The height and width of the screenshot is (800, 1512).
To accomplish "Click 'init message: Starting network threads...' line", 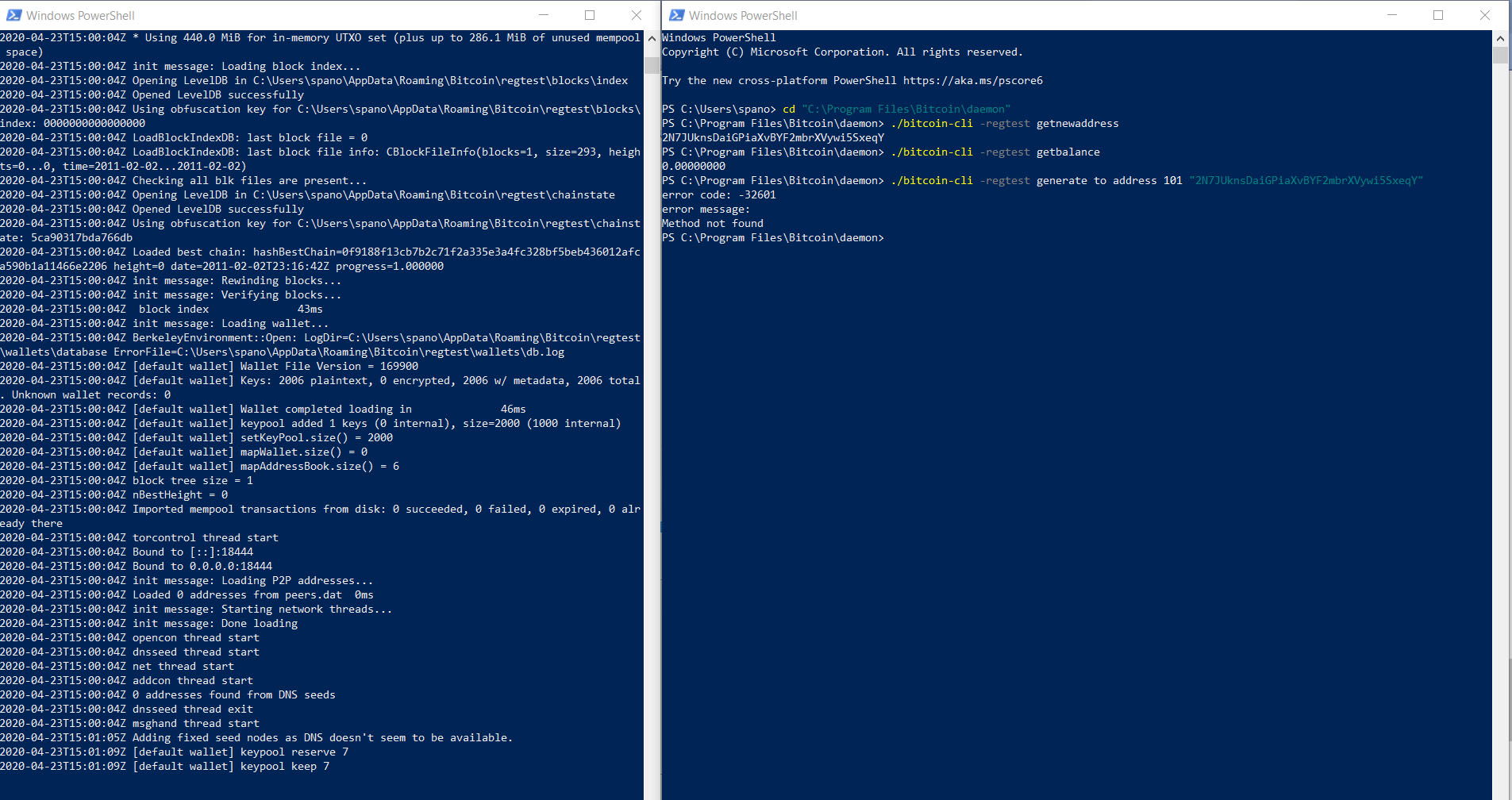I will tap(196, 609).
